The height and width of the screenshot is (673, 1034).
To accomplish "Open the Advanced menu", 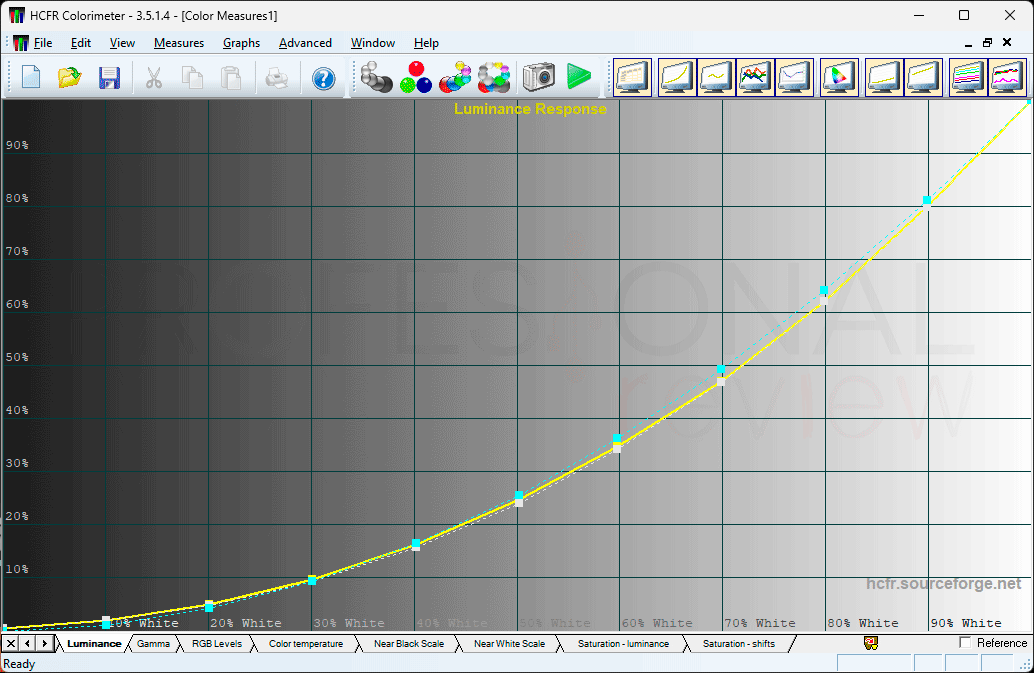I will tap(305, 43).
